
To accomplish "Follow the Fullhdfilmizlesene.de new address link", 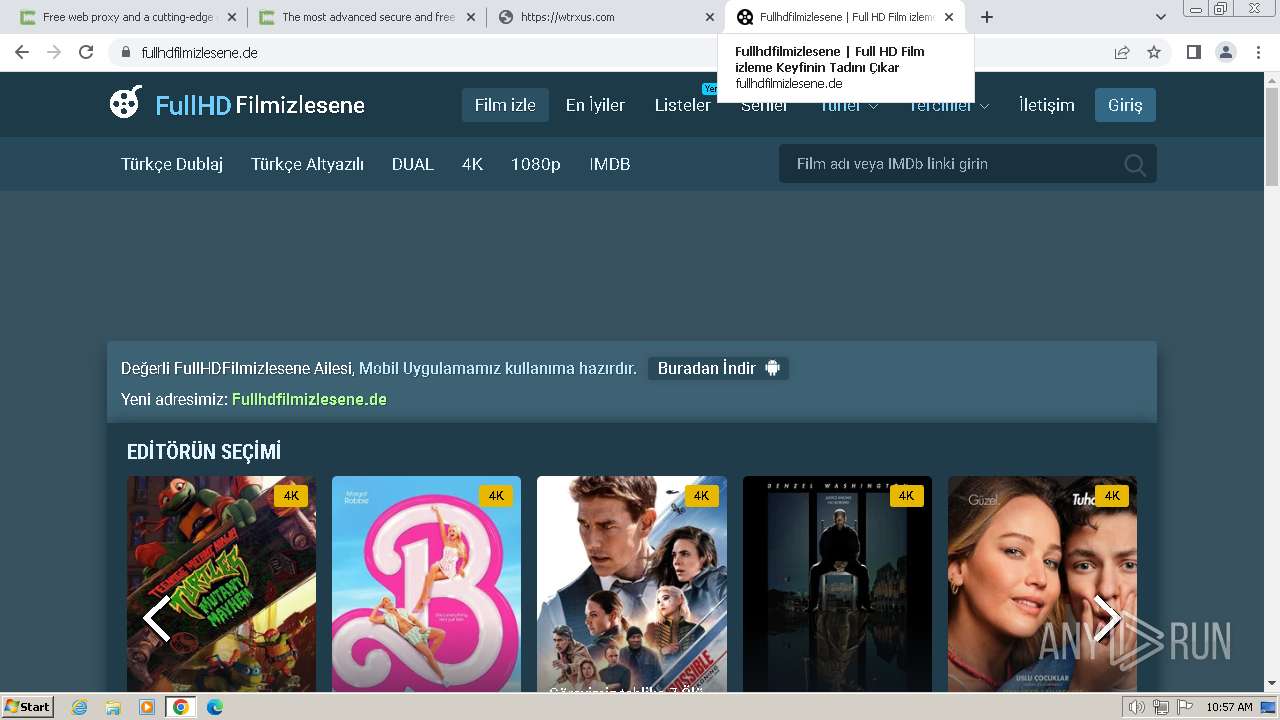I will [x=309, y=399].
